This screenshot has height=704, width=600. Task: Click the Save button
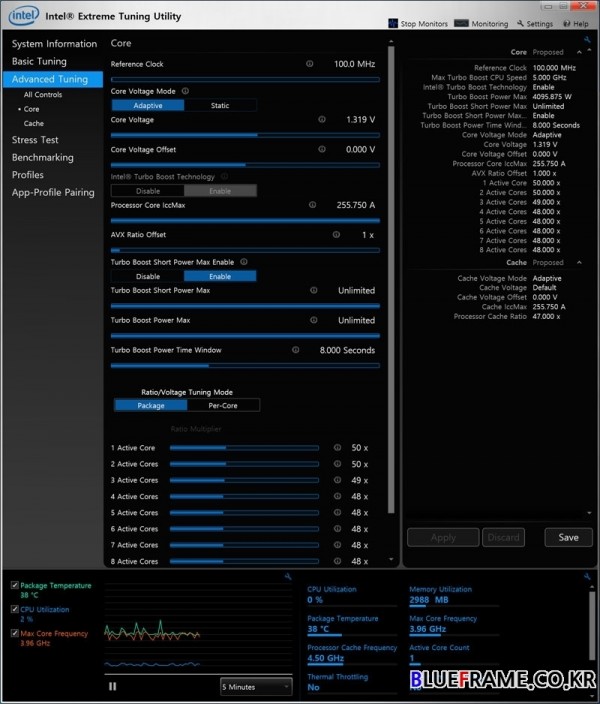click(568, 537)
